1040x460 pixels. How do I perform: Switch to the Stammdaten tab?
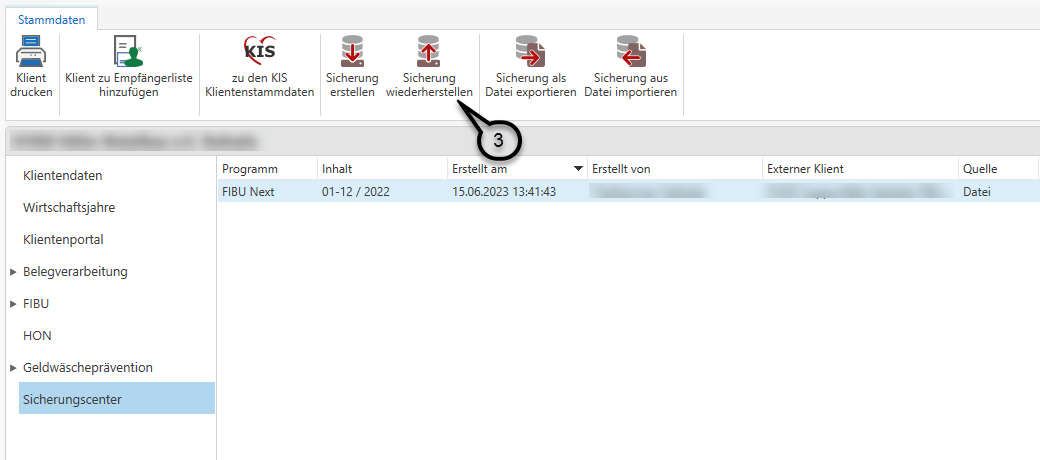pyautogui.click(x=52, y=19)
